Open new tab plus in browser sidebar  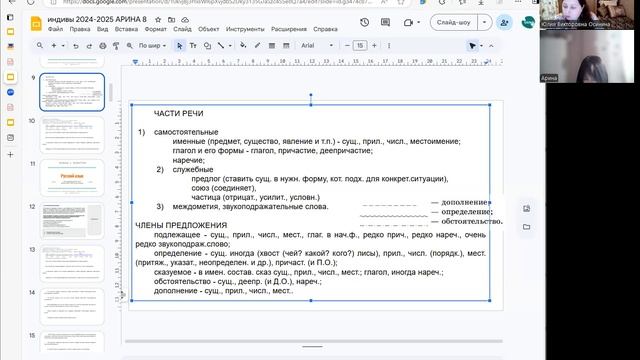11,155
